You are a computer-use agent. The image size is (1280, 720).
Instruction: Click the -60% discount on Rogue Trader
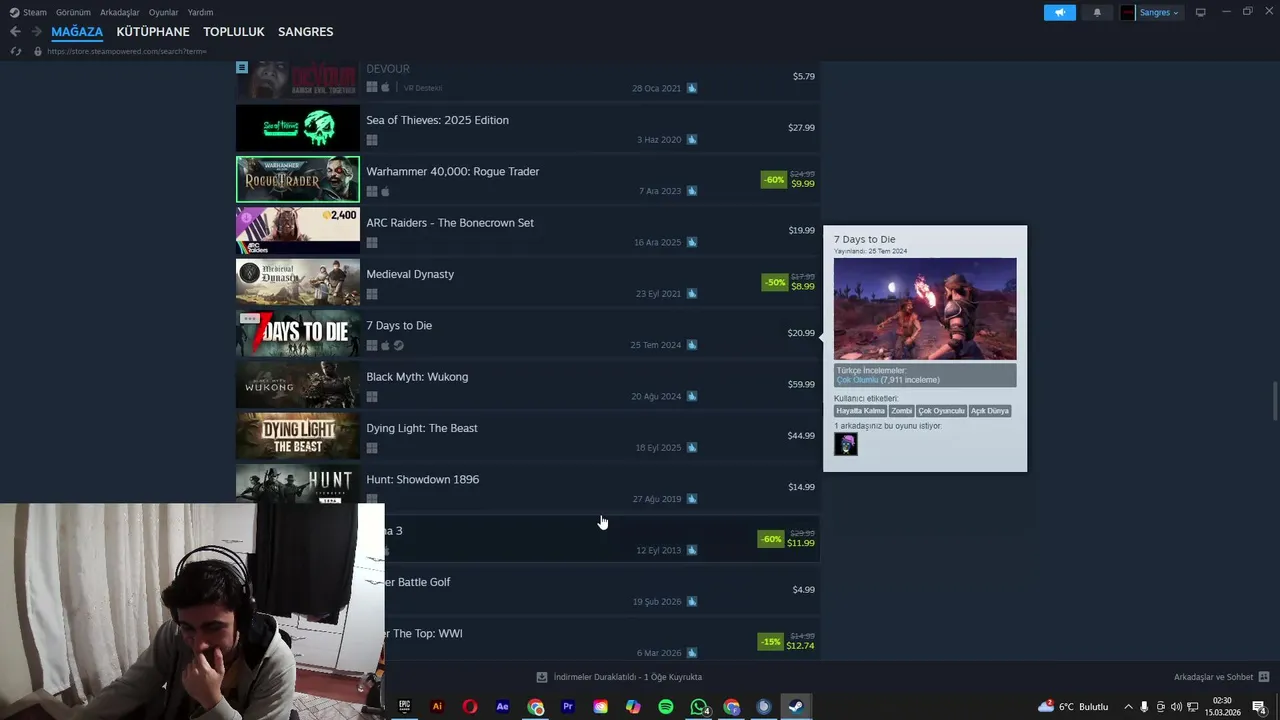773,180
